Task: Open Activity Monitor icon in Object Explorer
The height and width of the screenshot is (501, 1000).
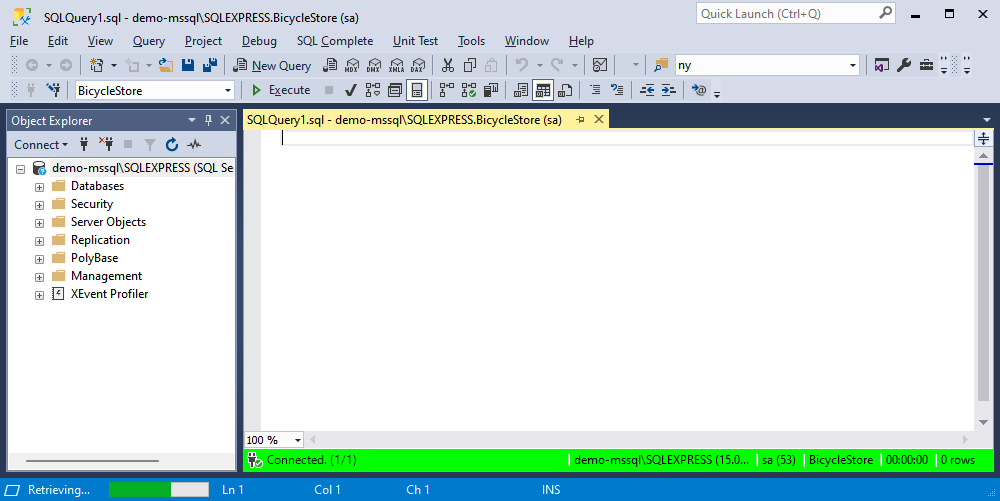Action: coord(194,145)
